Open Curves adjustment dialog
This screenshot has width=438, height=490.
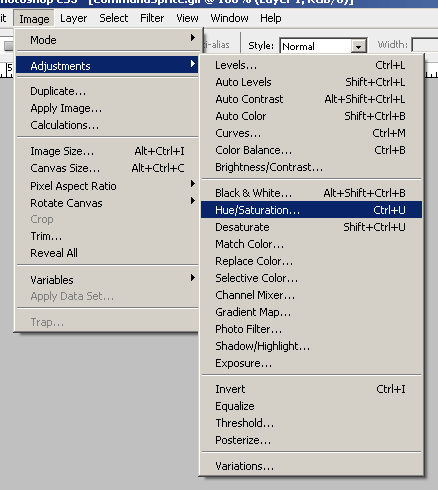click(x=311, y=133)
